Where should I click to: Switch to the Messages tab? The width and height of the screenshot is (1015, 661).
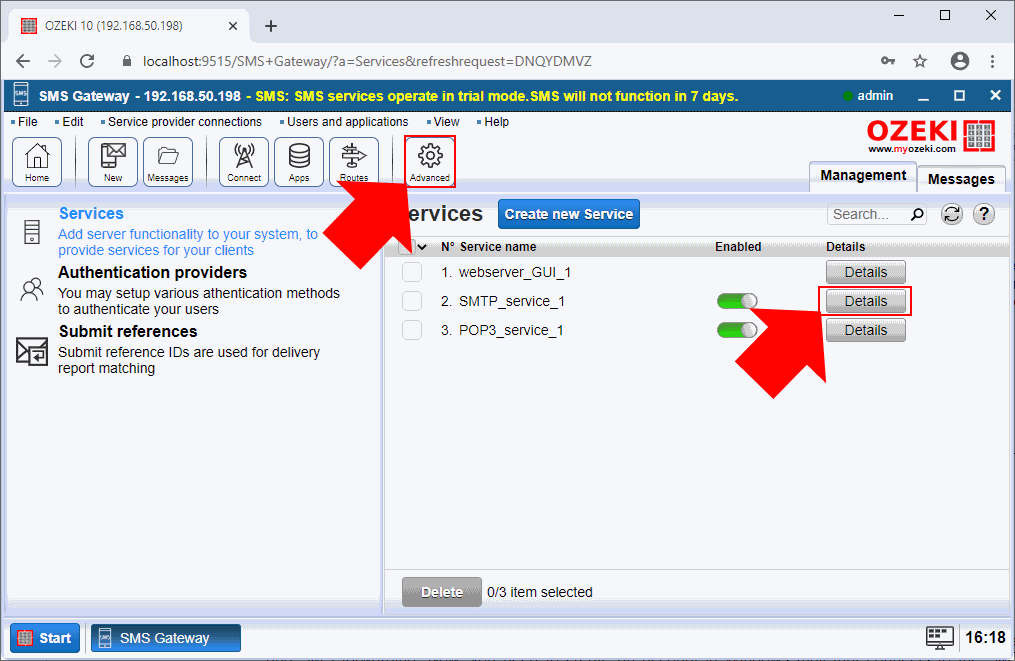click(961, 179)
